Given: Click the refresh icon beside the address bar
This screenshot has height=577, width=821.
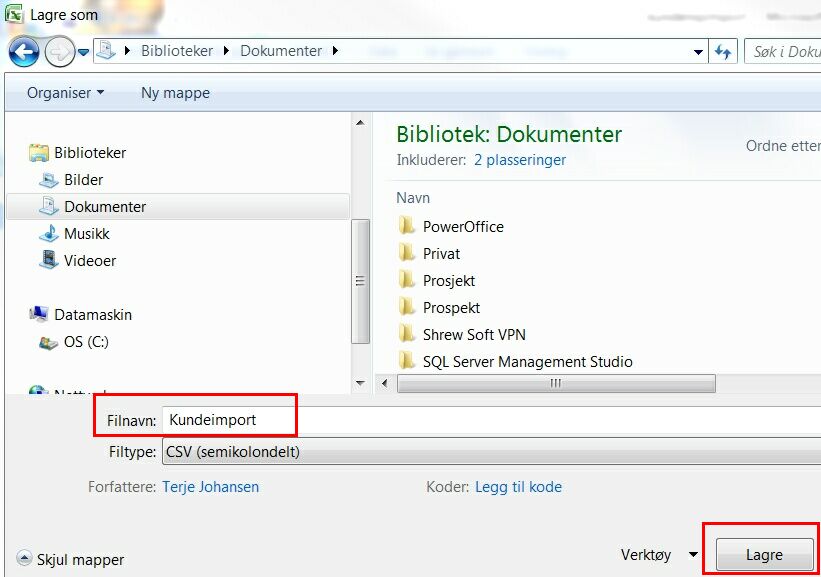Looking at the screenshot, I should 721,51.
